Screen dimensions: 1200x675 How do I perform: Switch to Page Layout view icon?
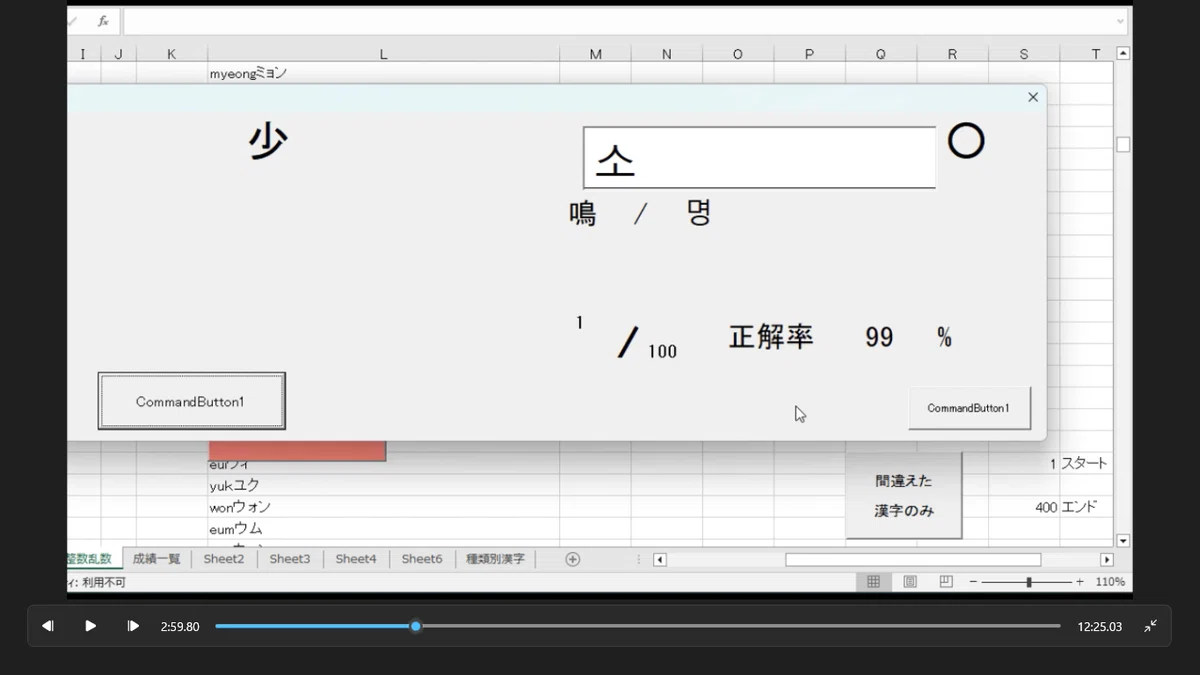point(910,582)
